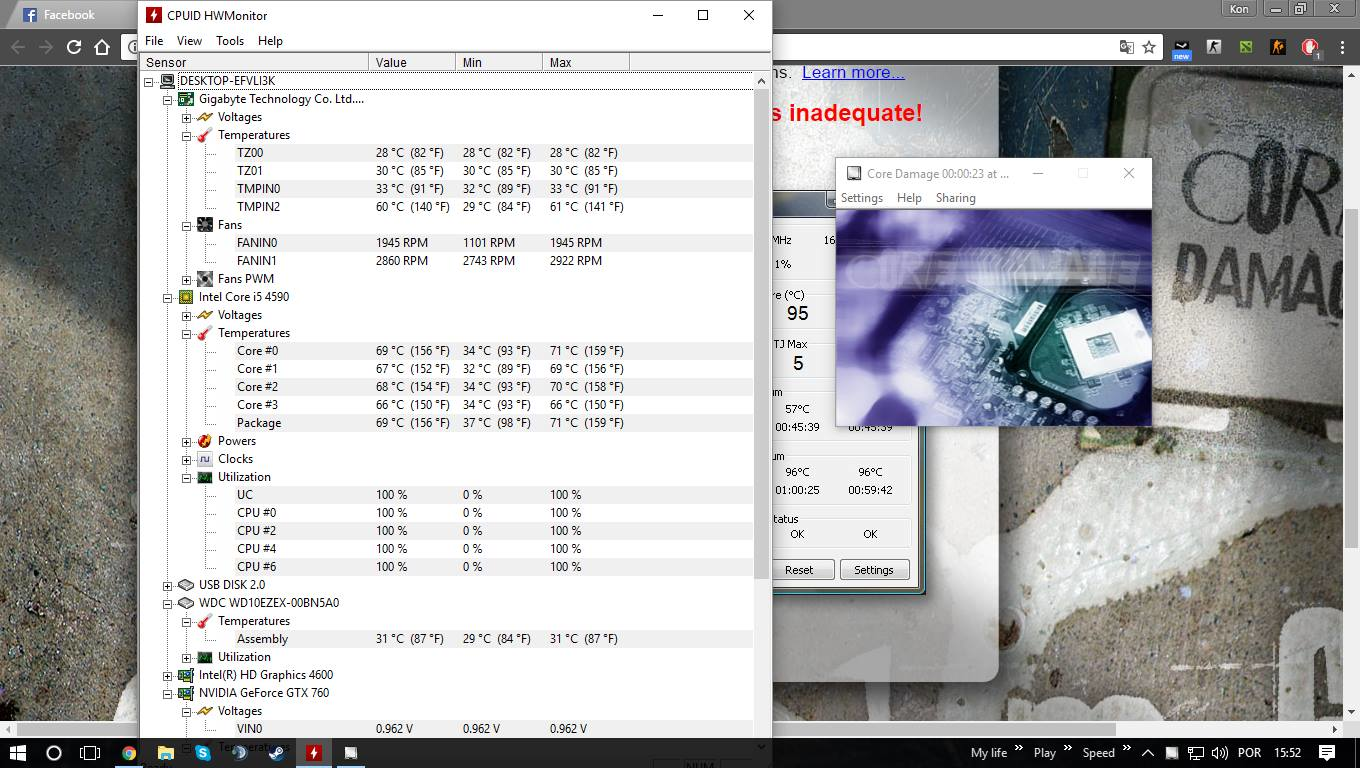The image size is (1360, 768).
Task: Collapse the Fans section
Action: pyautogui.click(x=187, y=225)
